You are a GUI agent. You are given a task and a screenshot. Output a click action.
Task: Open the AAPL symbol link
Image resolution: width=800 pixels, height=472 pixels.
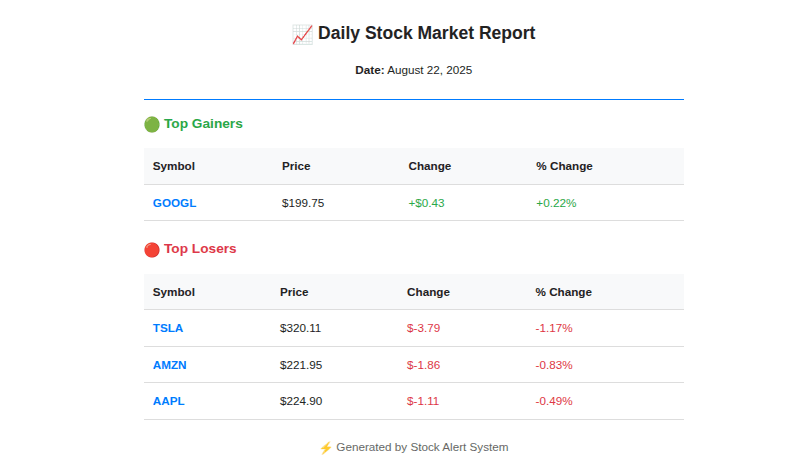169,401
